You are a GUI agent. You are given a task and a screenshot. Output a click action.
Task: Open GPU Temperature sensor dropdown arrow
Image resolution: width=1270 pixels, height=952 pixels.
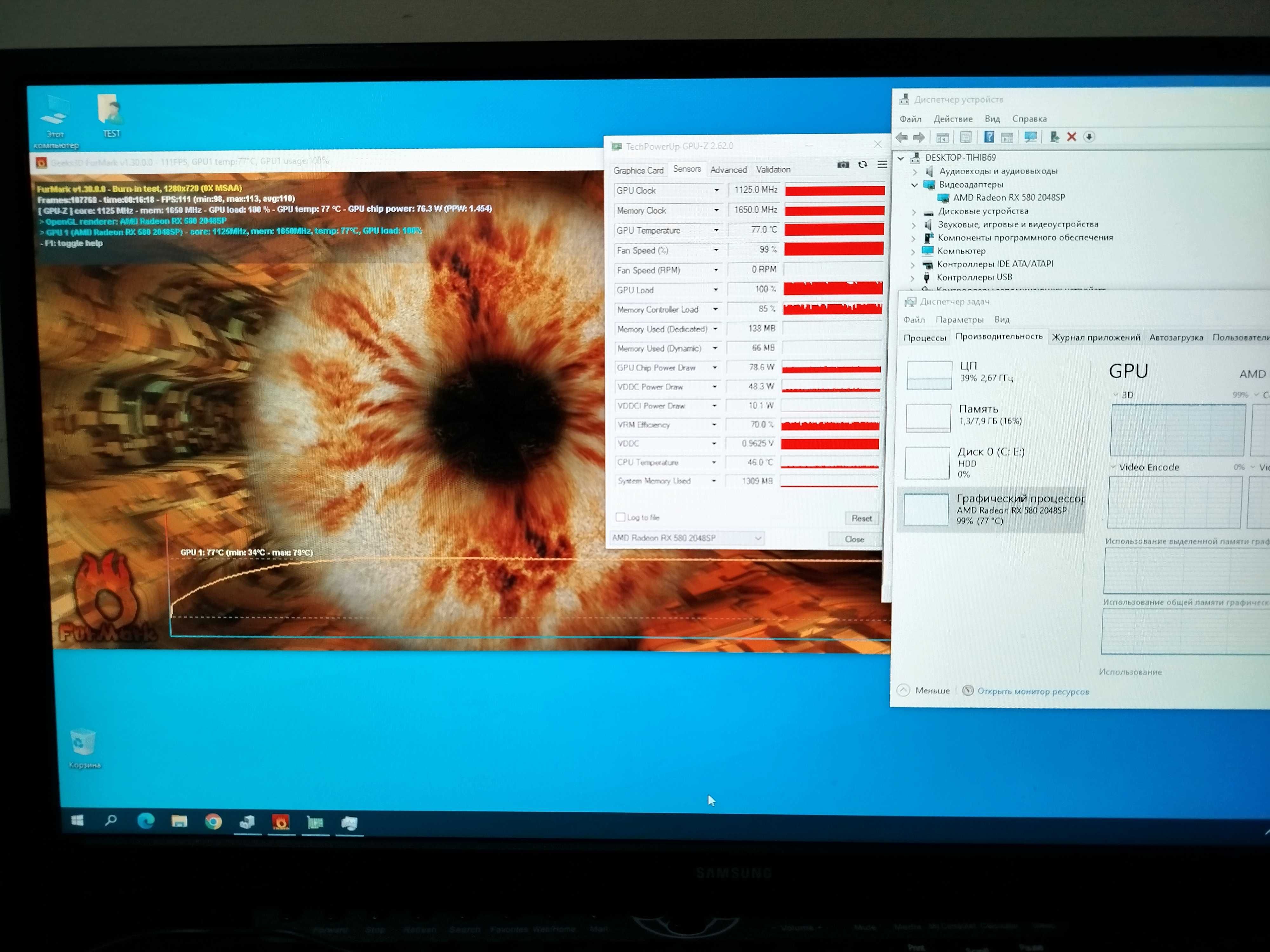tap(716, 230)
